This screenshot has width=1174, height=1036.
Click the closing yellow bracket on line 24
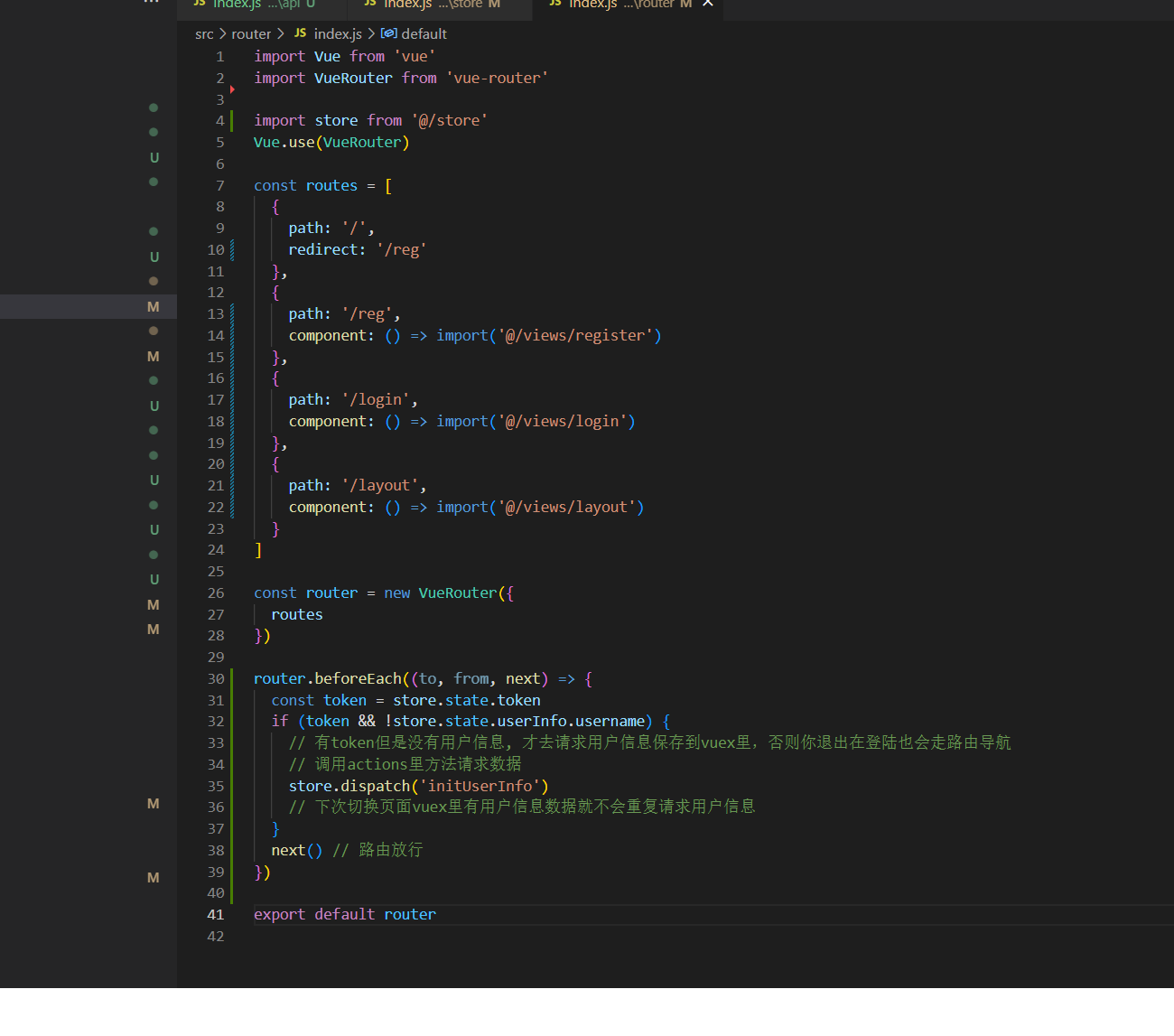tap(258, 550)
